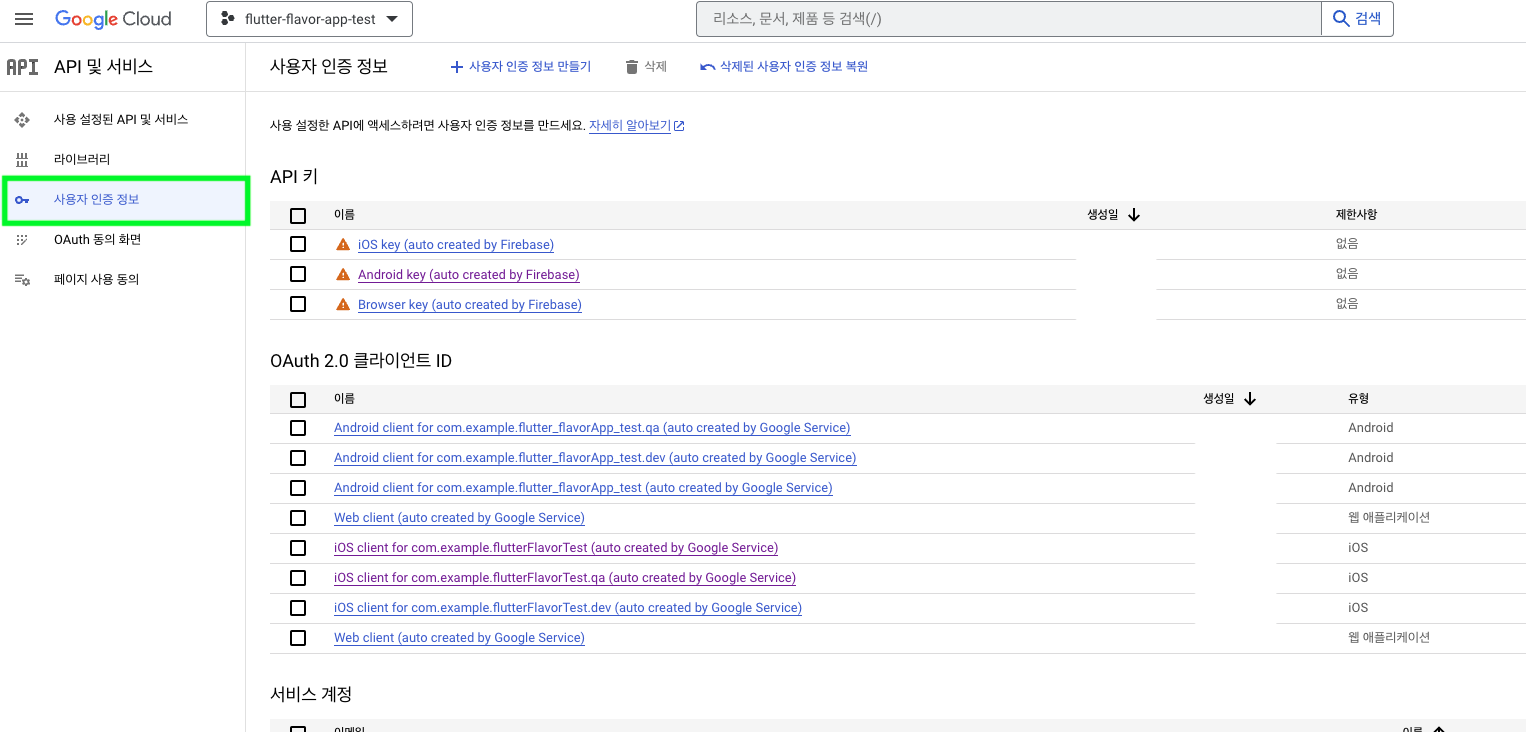Check the flutterFlavorTest.qa iOS client checkbox
1526x732 pixels.
[x=298, y=578]
